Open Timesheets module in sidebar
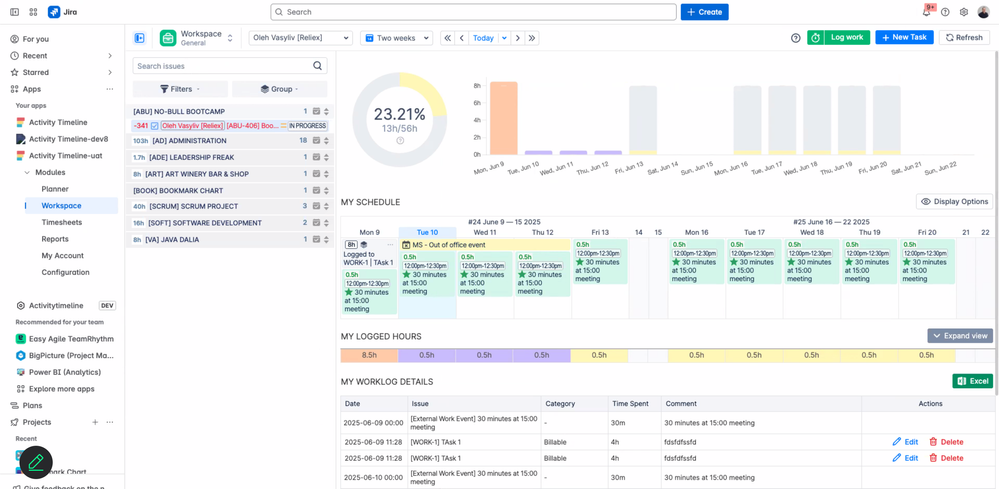The height and width of the screenshot is (489, 999). pyautogui.click(x=61, y=222)
